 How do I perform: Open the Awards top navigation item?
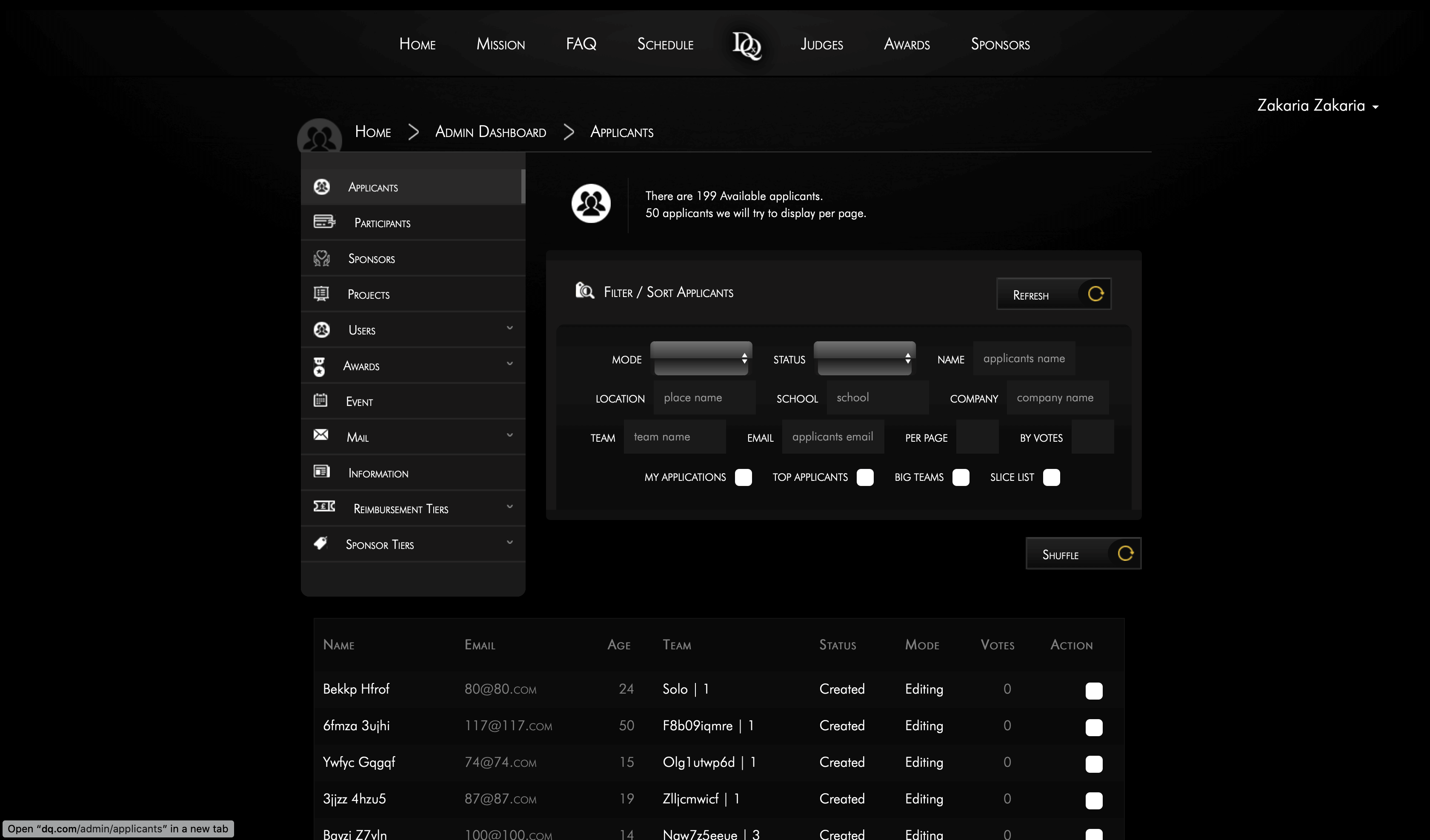coord(907,44)
